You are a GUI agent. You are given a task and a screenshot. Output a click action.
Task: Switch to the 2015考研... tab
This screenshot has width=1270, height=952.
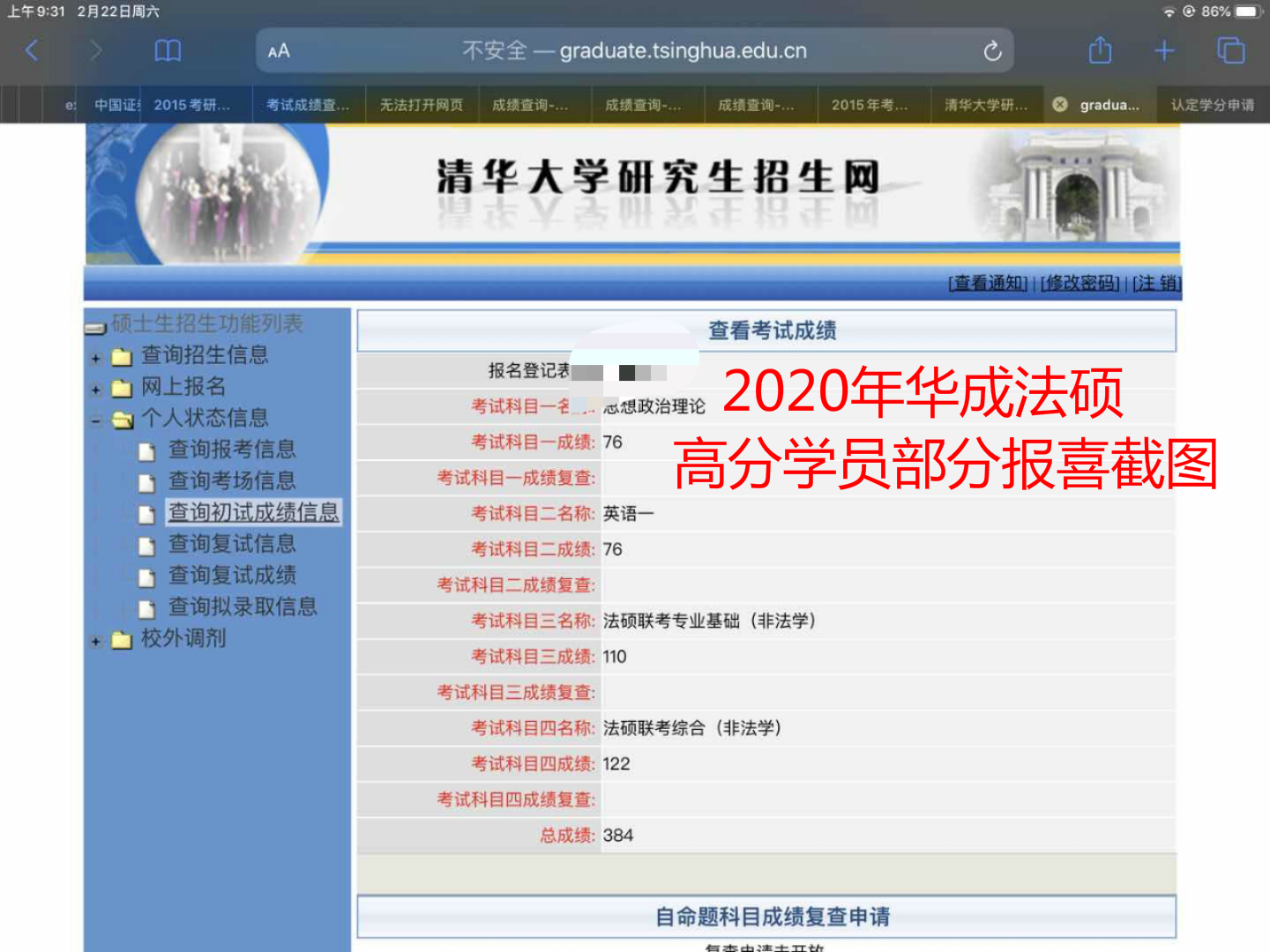197,105
